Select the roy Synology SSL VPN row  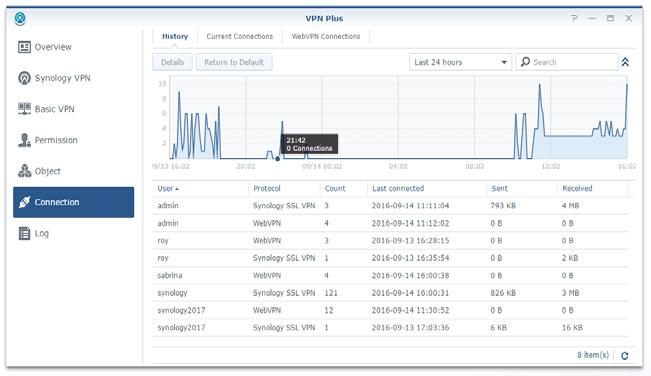(390, 258)
